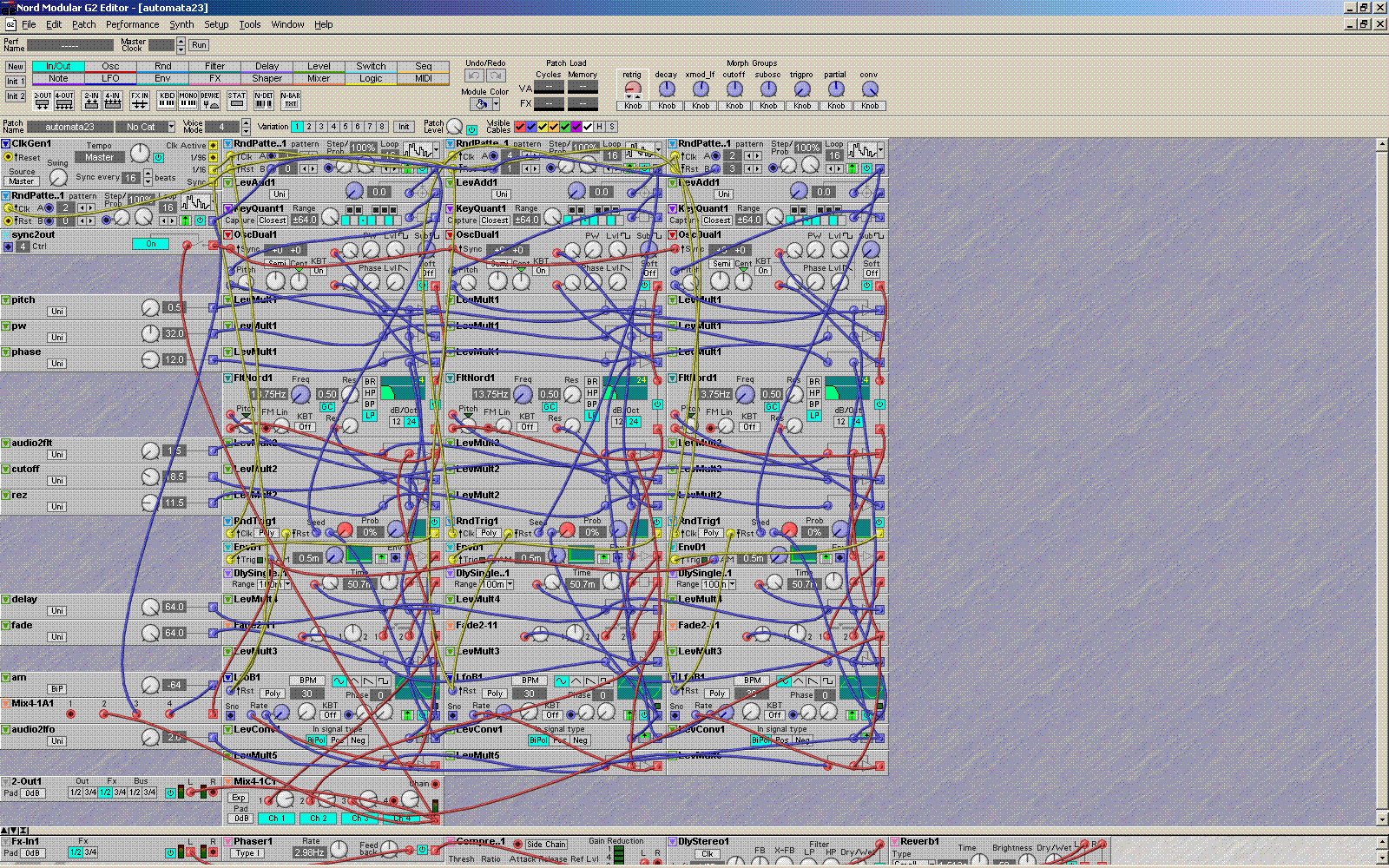Click the Module Color paint bucket

pos(480,104)
